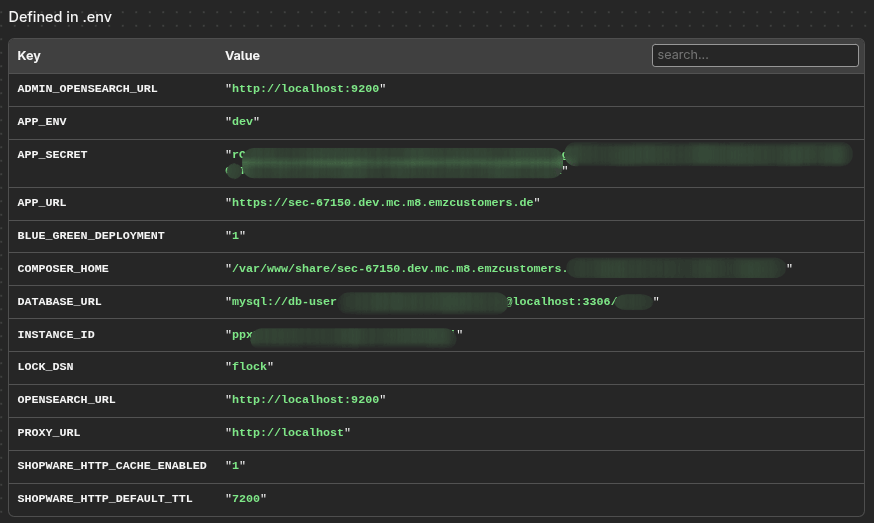Screen dimensions: 874x523
Task: Click the "dev" value
Action: tap(242, 122)
